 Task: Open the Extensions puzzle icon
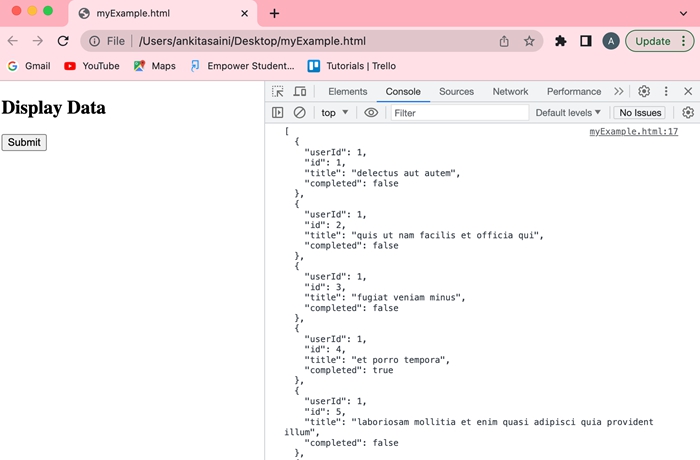561,41
